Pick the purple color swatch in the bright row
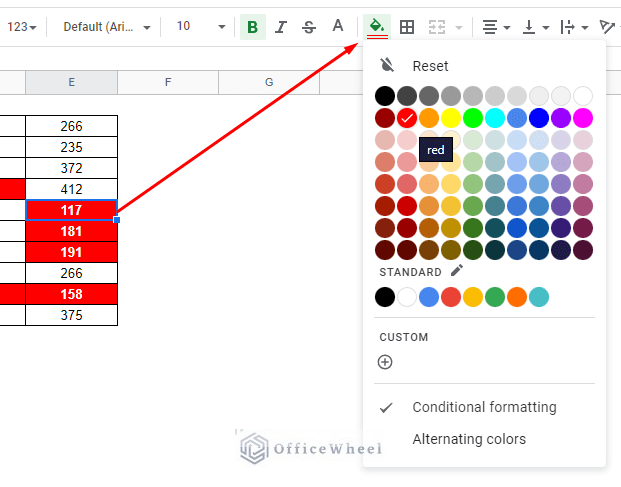This screenshot has width=621, height=487. [x=561, y=118]
